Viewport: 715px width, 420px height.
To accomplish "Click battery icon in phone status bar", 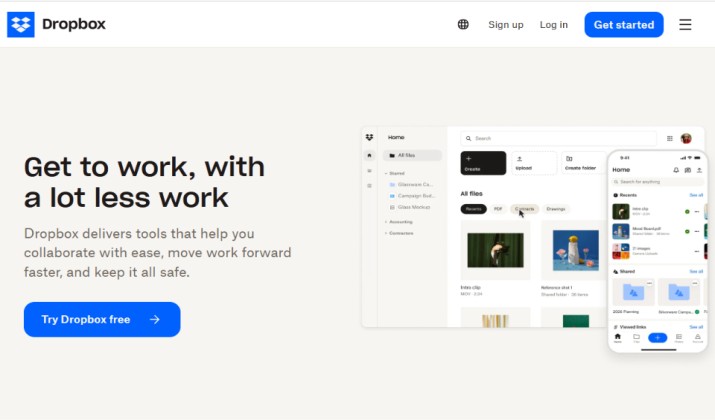I will pos(697,158).
